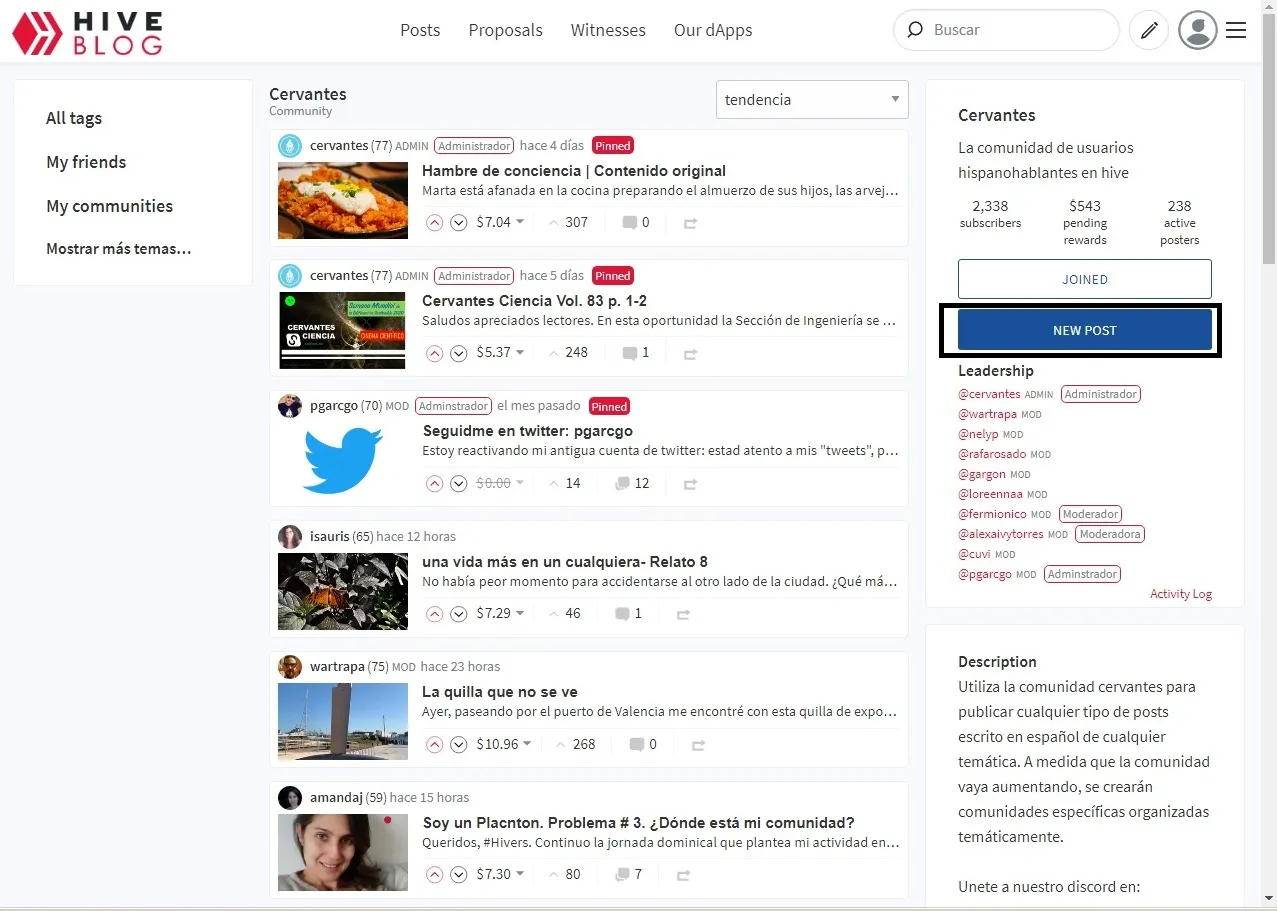1277x911 pixels.
Task: Select My communities in sidebar
Action: [109, 206]
